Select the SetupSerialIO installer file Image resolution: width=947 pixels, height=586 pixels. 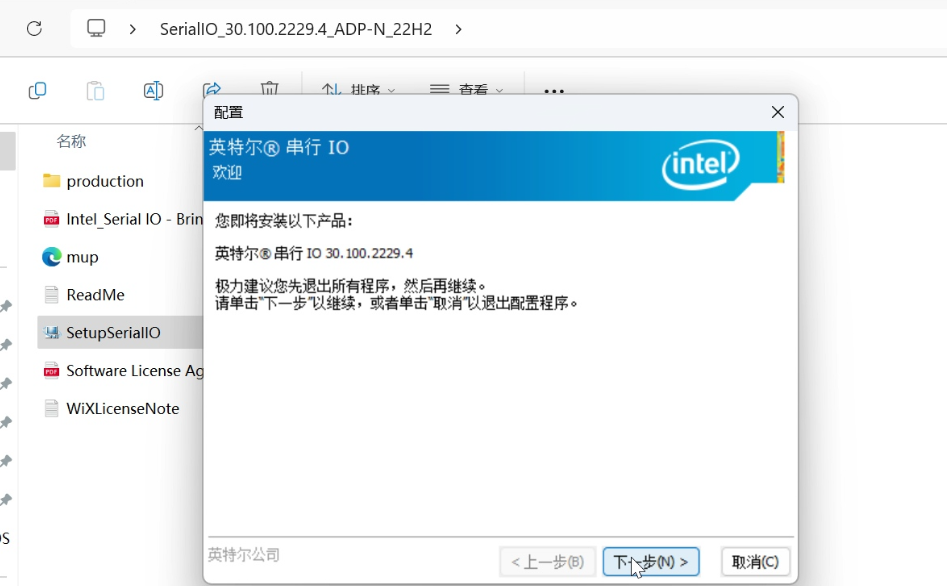click(x=112, y=333)
